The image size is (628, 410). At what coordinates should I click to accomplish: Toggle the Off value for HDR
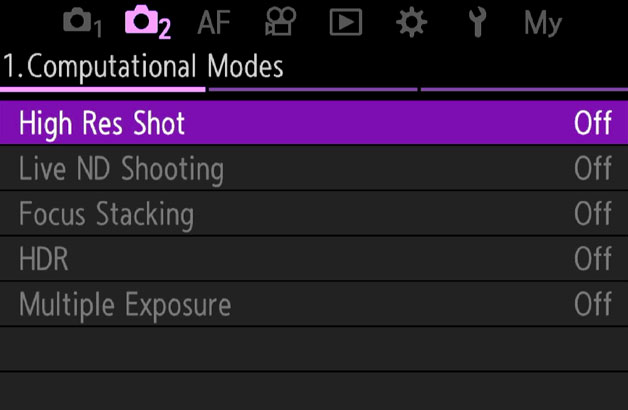(x=592, y=259)
